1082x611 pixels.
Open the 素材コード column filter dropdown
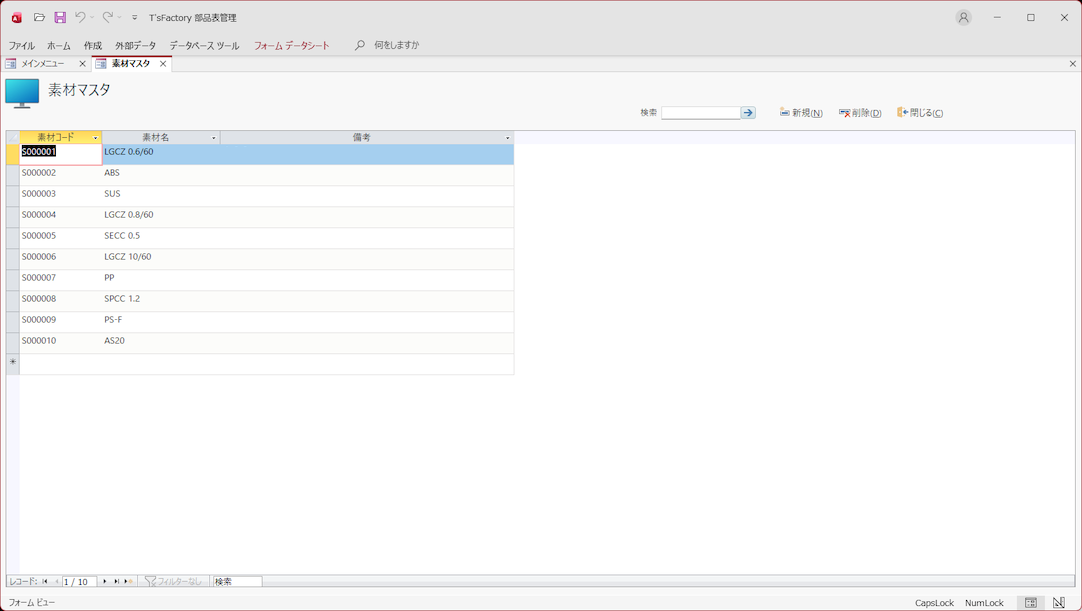(96, 138)
